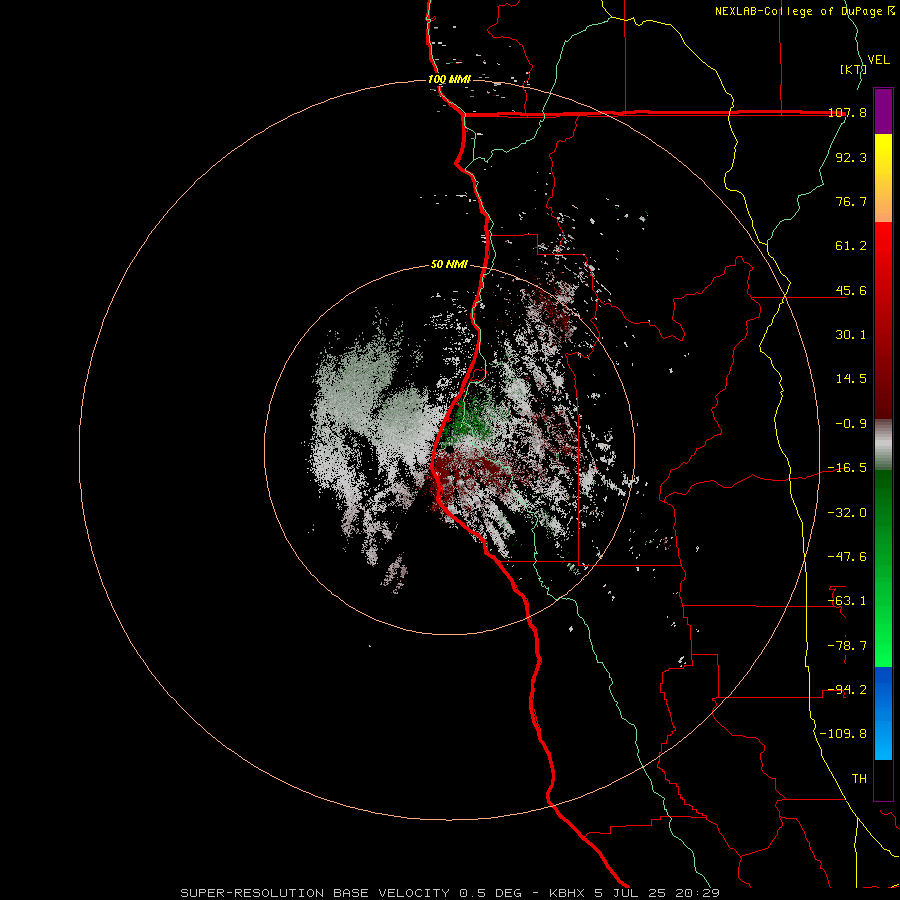Select the -32.0 value on velocity scale
The width and height of the screenshot is (900, 900).
pos(847,513)
